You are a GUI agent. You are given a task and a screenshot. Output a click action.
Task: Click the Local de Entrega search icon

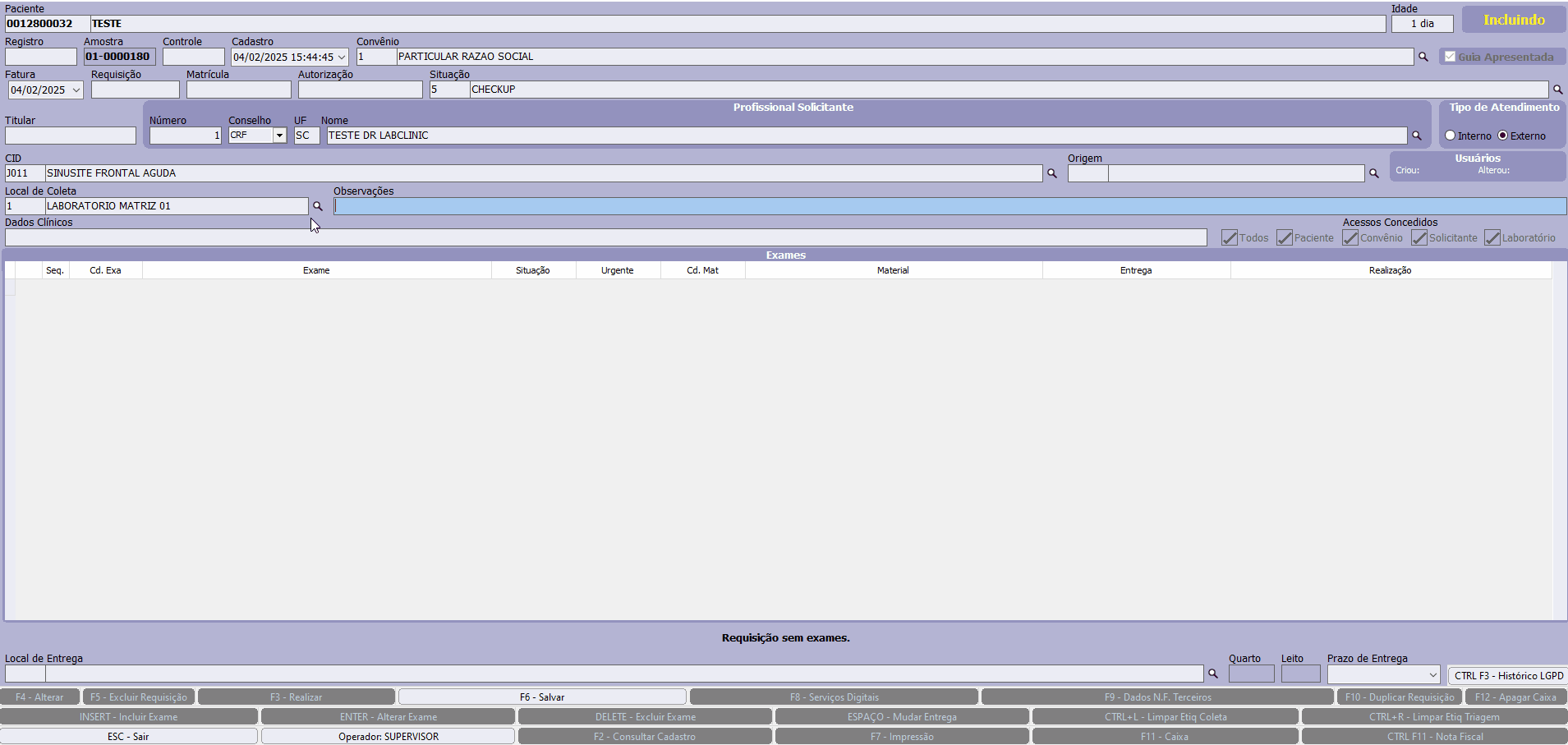[x=1212, y=674]
